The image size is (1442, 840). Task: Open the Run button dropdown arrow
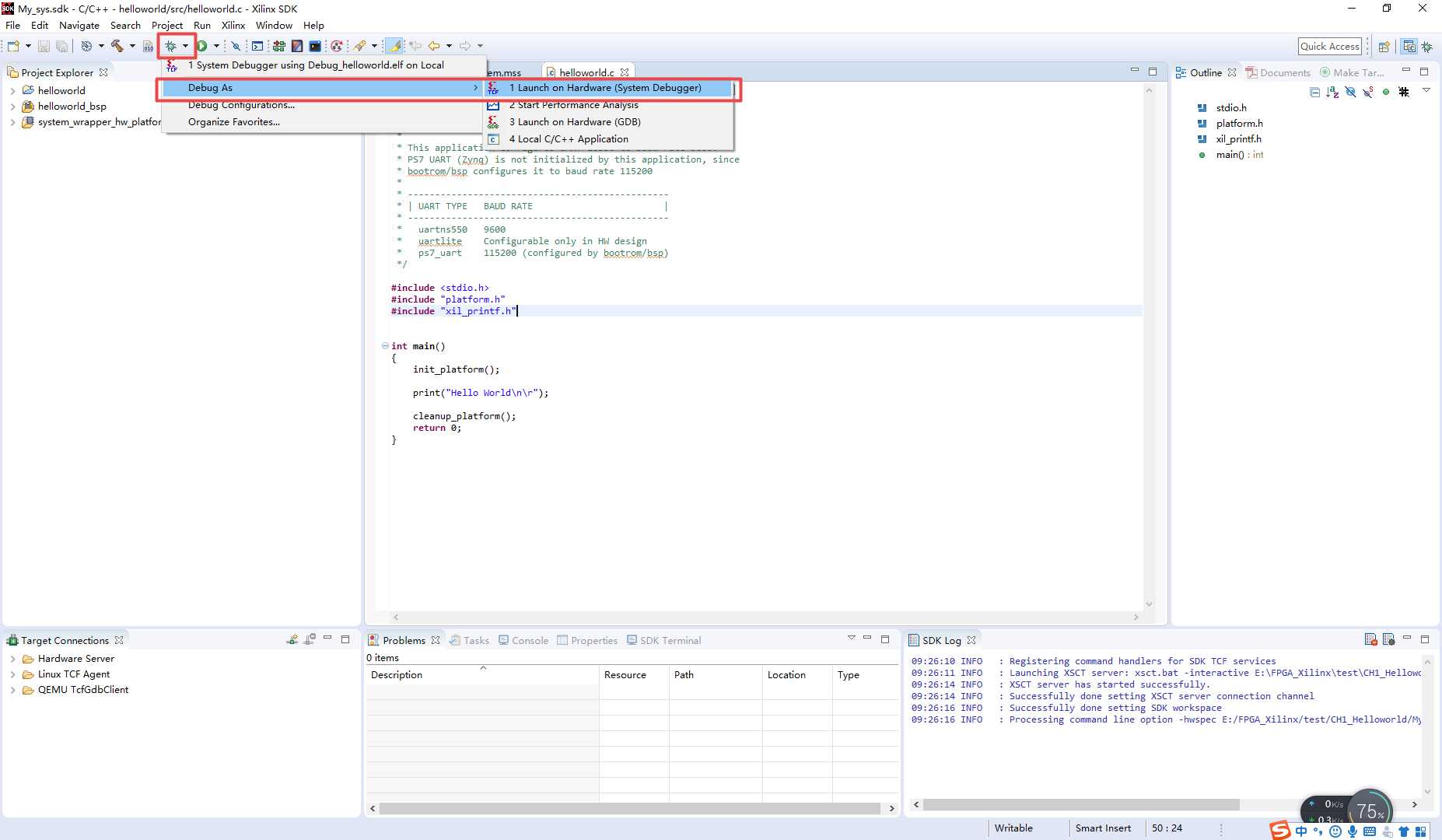click(x=216, y=46)
